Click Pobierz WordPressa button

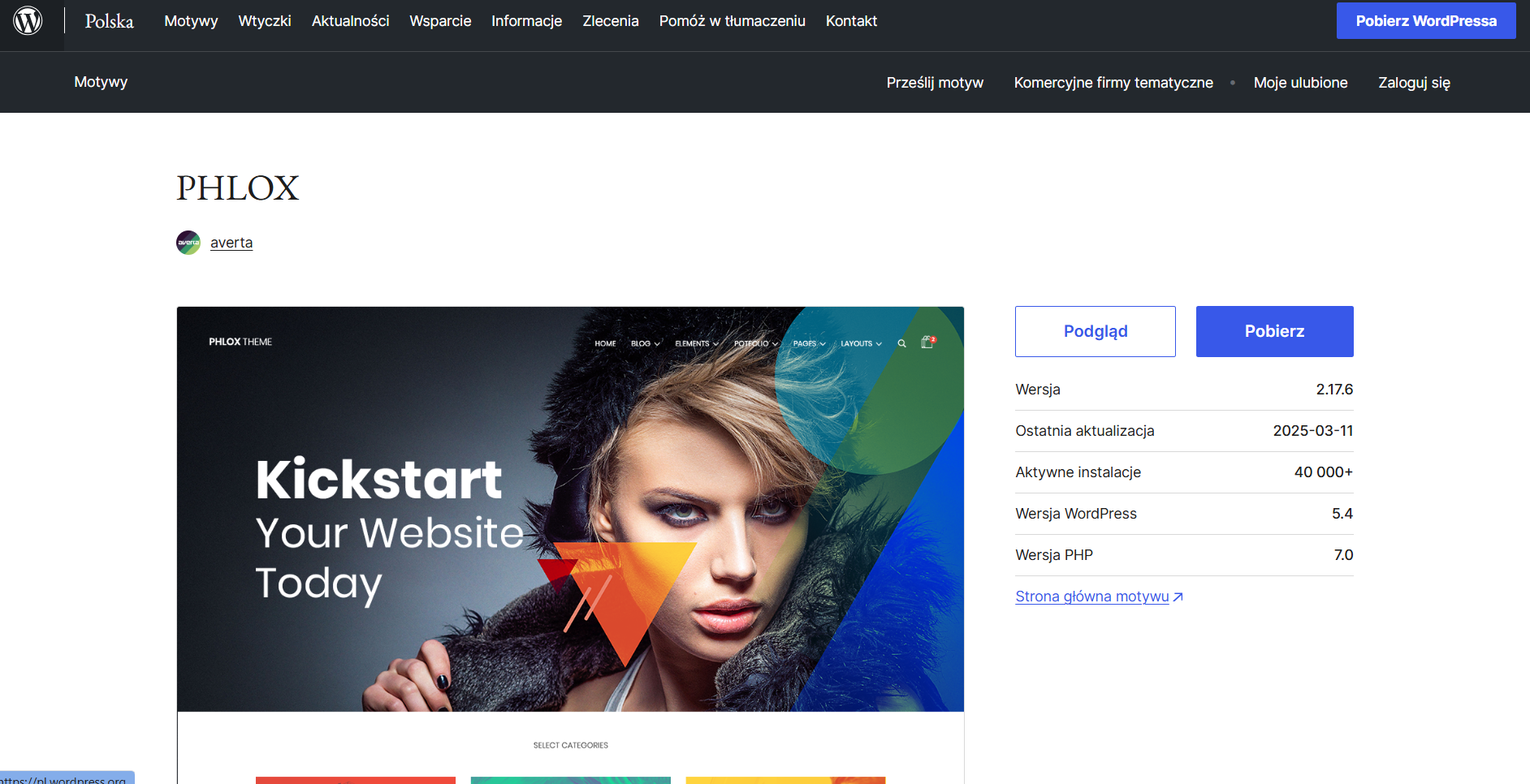pos(1426,21)
